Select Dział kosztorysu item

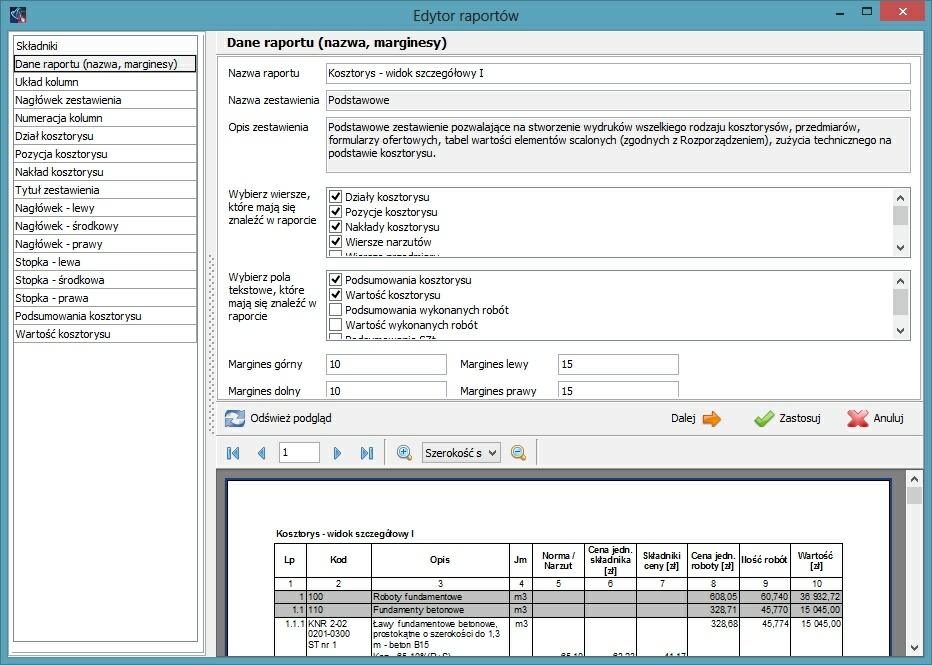pyautogui.click(x=105, y=136)
